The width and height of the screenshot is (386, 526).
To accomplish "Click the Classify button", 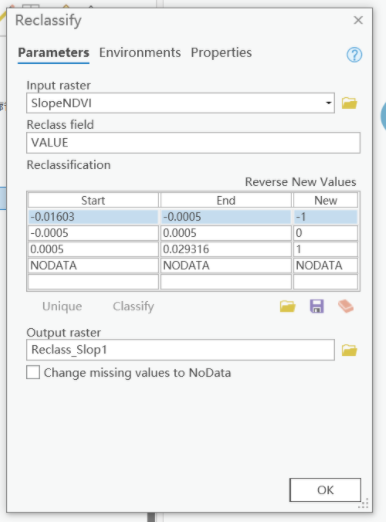I will (133, 306).
